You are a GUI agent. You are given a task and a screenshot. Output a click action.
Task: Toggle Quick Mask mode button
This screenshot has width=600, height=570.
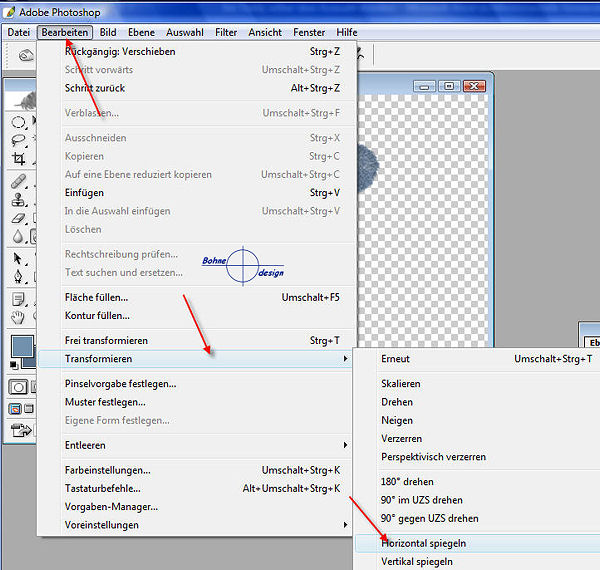(x=18, y=387)
